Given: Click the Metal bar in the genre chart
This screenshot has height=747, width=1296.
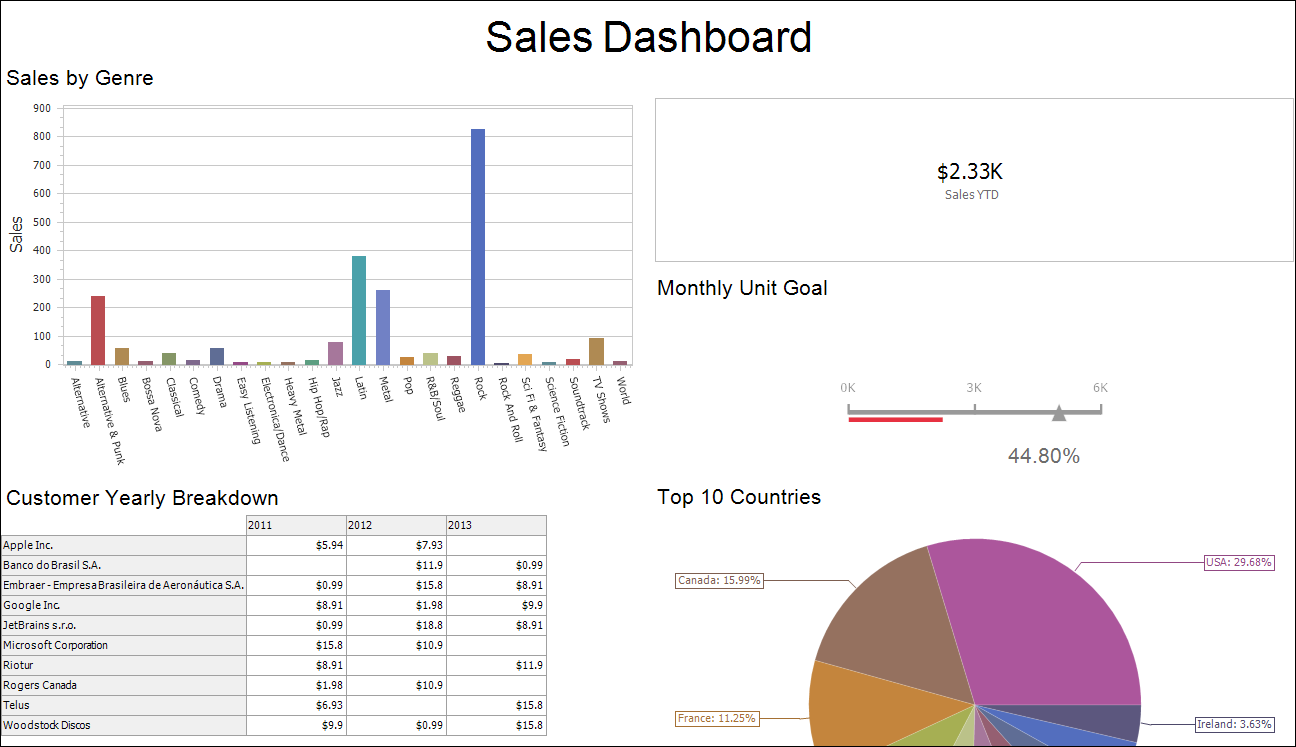Looking at the screenshot, I should [383, 327].
